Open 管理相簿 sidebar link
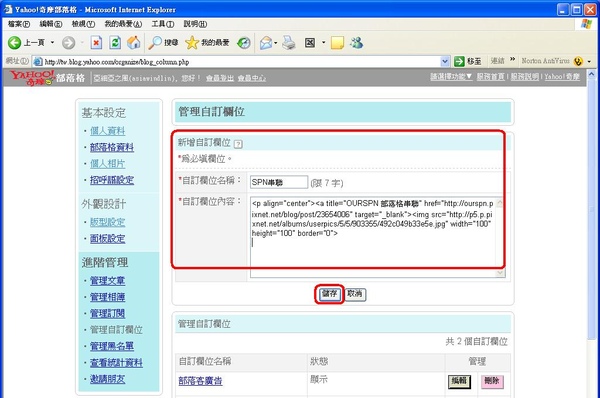The width and height of the screenshot is (600, 398). click(x=108, y=297)
